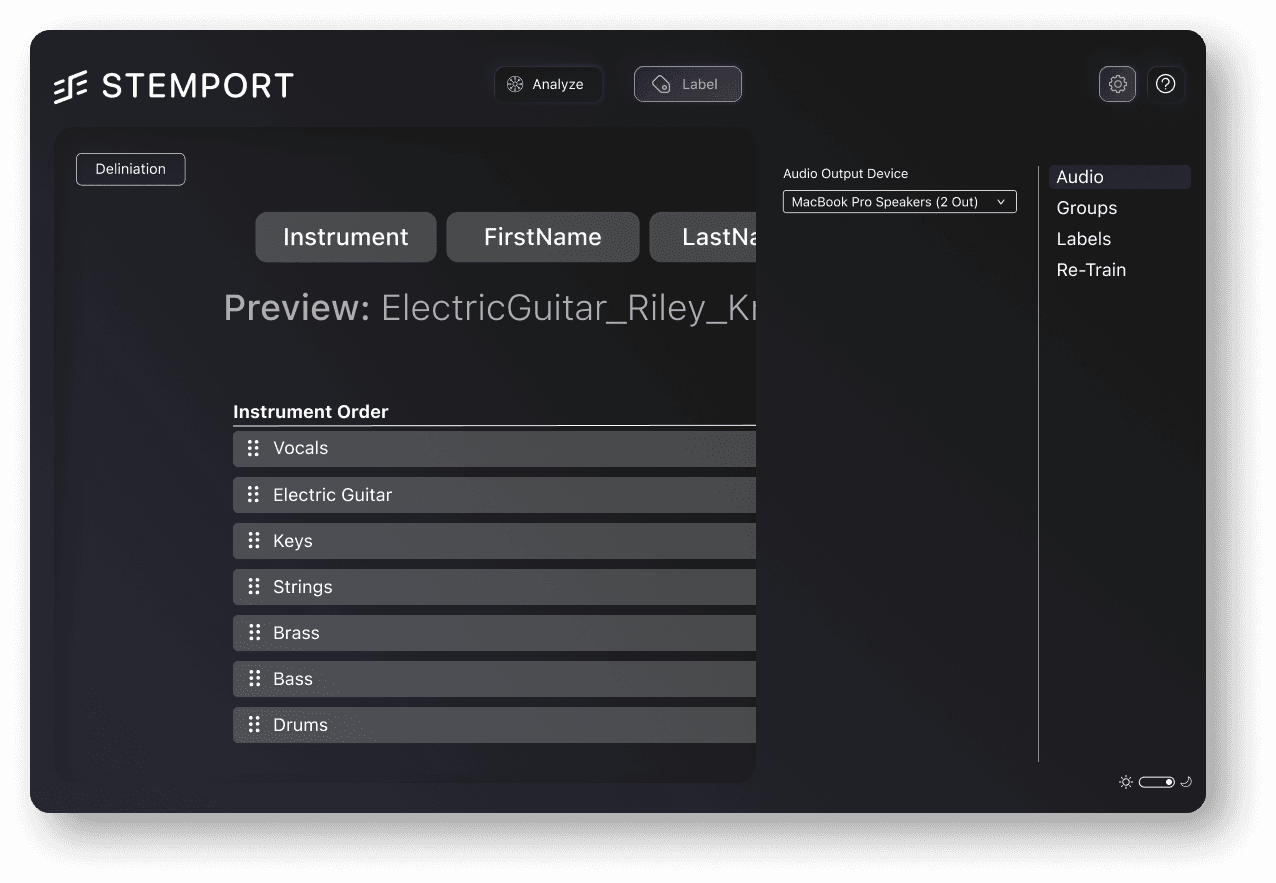Screen dimensions: 1276x883
Task: Click drag handle beside Electric Guitar
Action: coord(253,494)
